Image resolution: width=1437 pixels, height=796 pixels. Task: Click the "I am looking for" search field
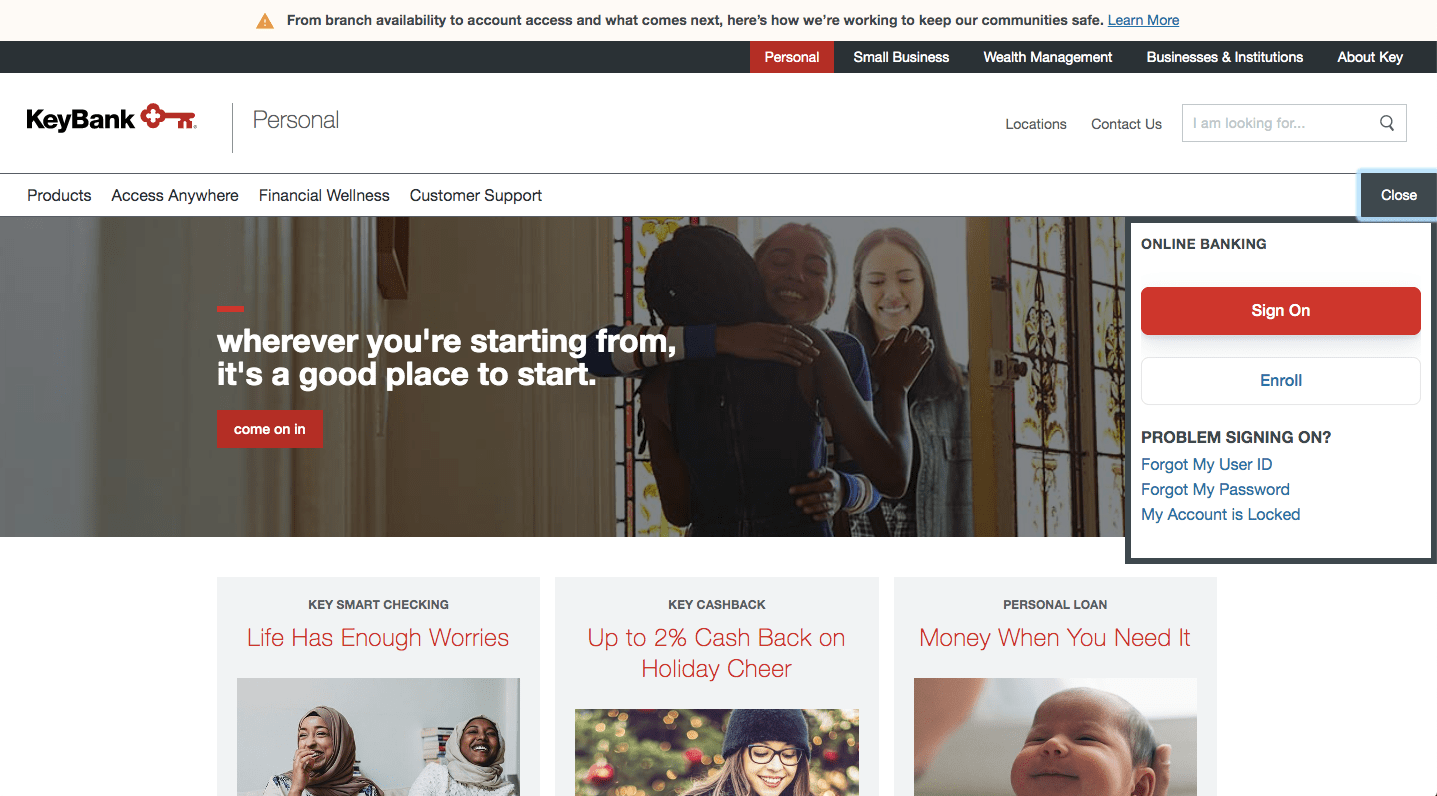(x=1280, y=123)
